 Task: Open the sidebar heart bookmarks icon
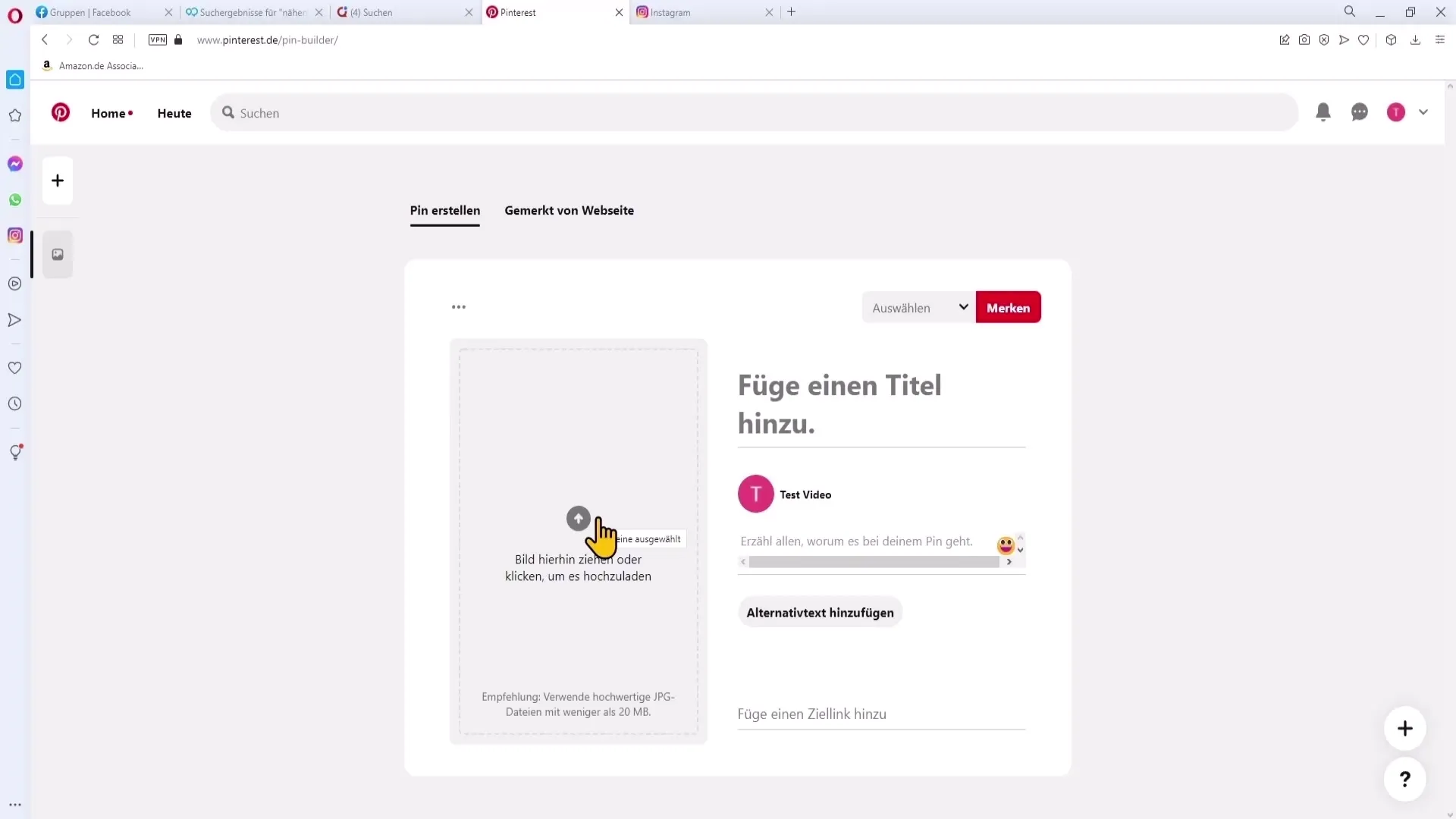[x=15, y=368]
